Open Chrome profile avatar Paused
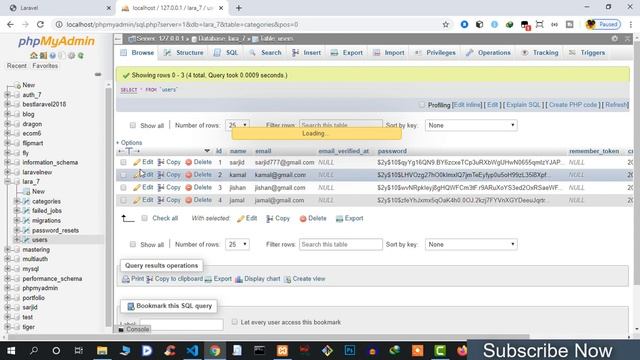 [603, 24]
